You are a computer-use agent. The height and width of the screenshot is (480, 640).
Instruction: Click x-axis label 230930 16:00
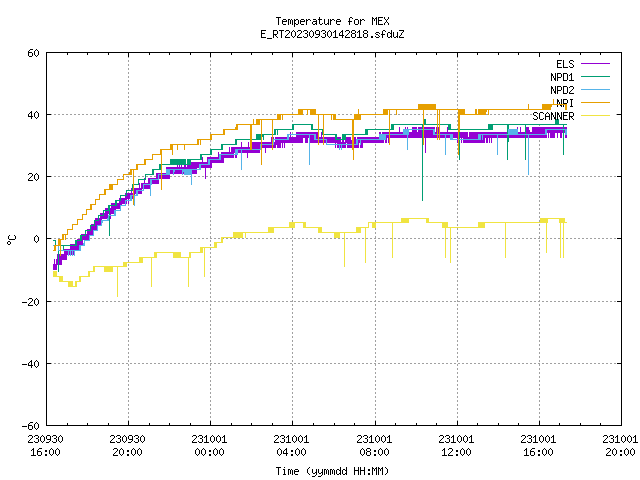click(46, 446)
